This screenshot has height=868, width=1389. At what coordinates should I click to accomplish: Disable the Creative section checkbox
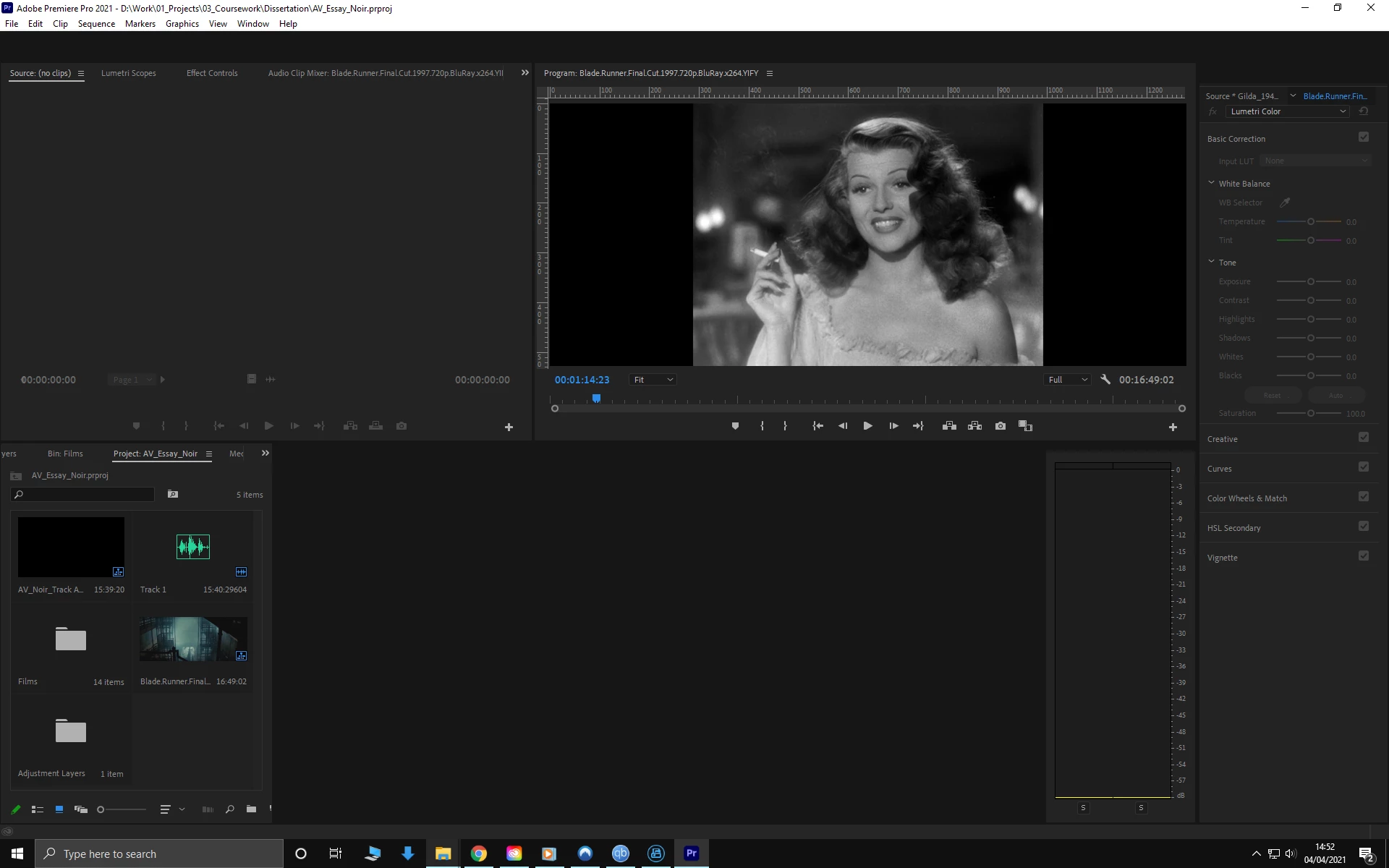pyautogui.click(x=1363, y=438)
